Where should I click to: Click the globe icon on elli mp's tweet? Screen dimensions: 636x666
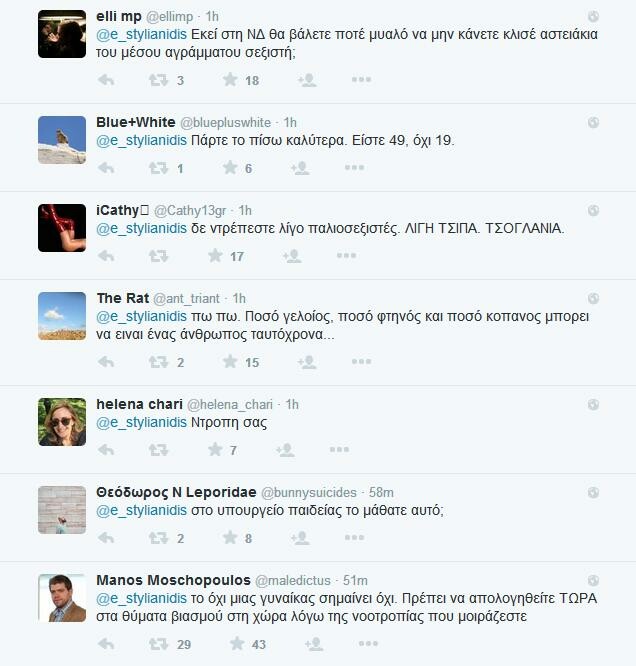tap(593, 17)
